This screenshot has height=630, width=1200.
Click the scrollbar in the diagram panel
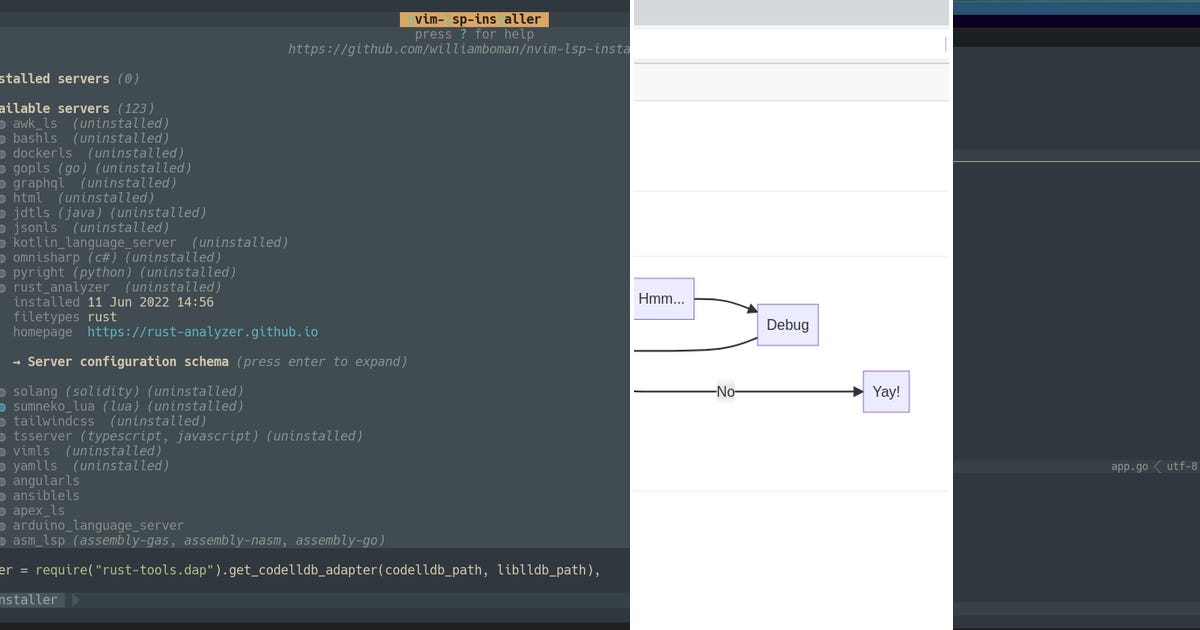coord(944,44)
